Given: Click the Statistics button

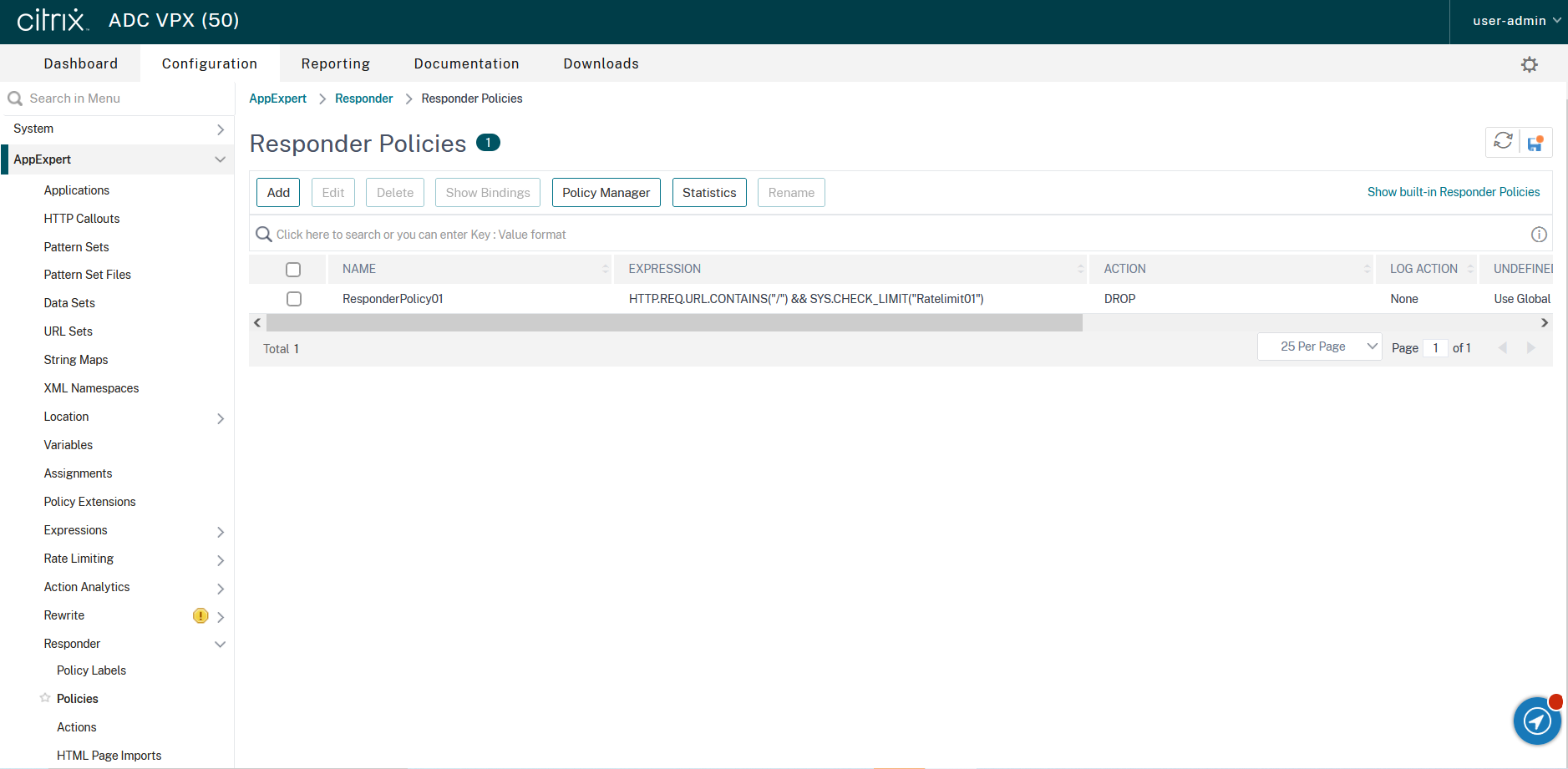Looking at the screenshot, I should click(x=709, y=193).
